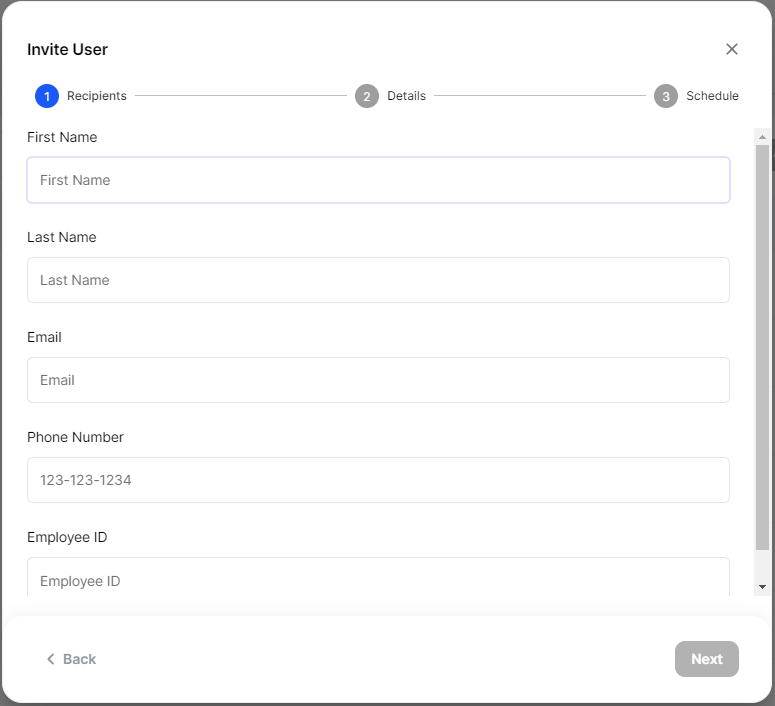This screenshot has height=706, width=775.
Task: Select the Recipients step label
Action: 97,96
